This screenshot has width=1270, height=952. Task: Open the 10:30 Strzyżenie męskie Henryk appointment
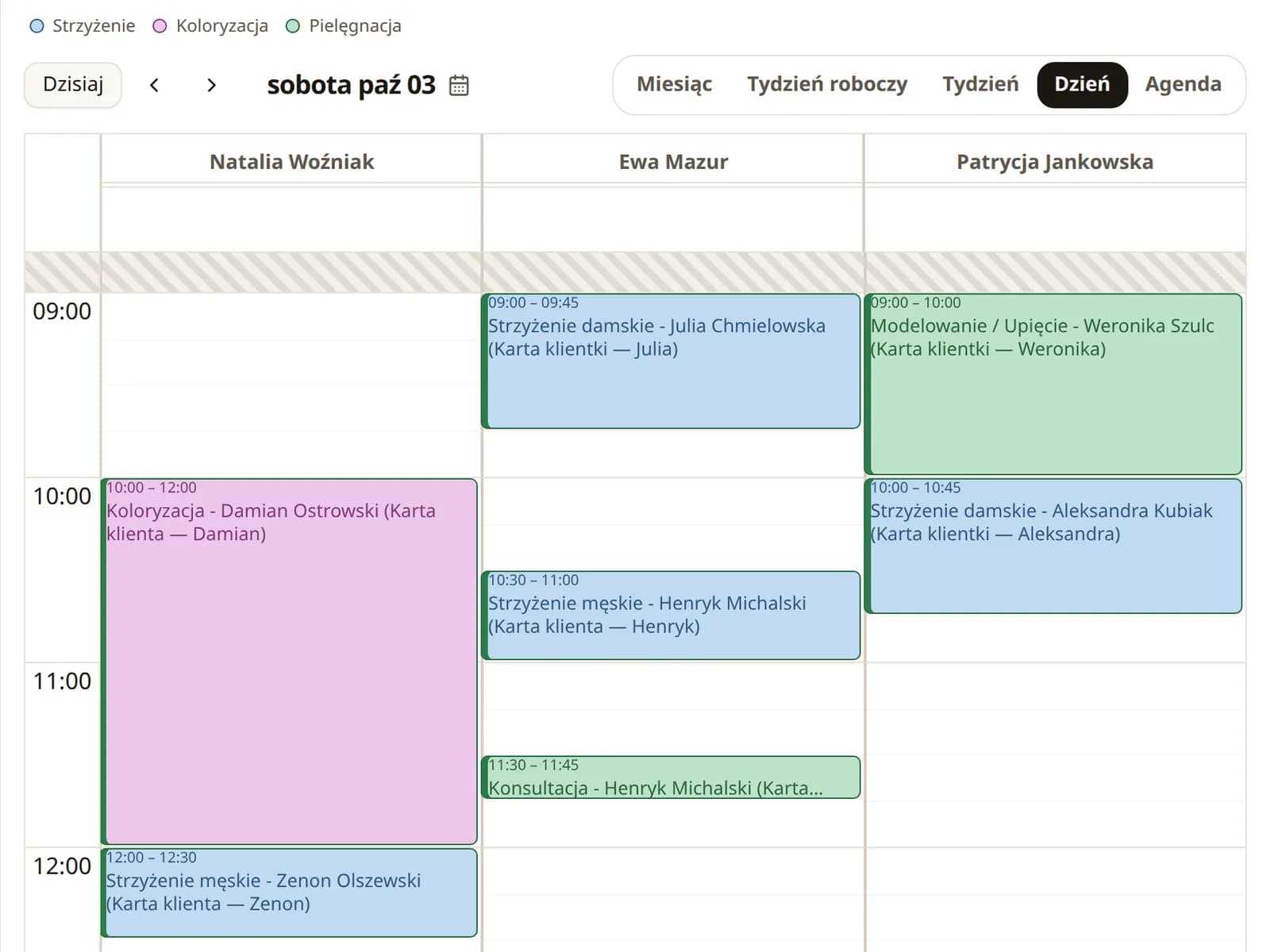coord(671,615)
